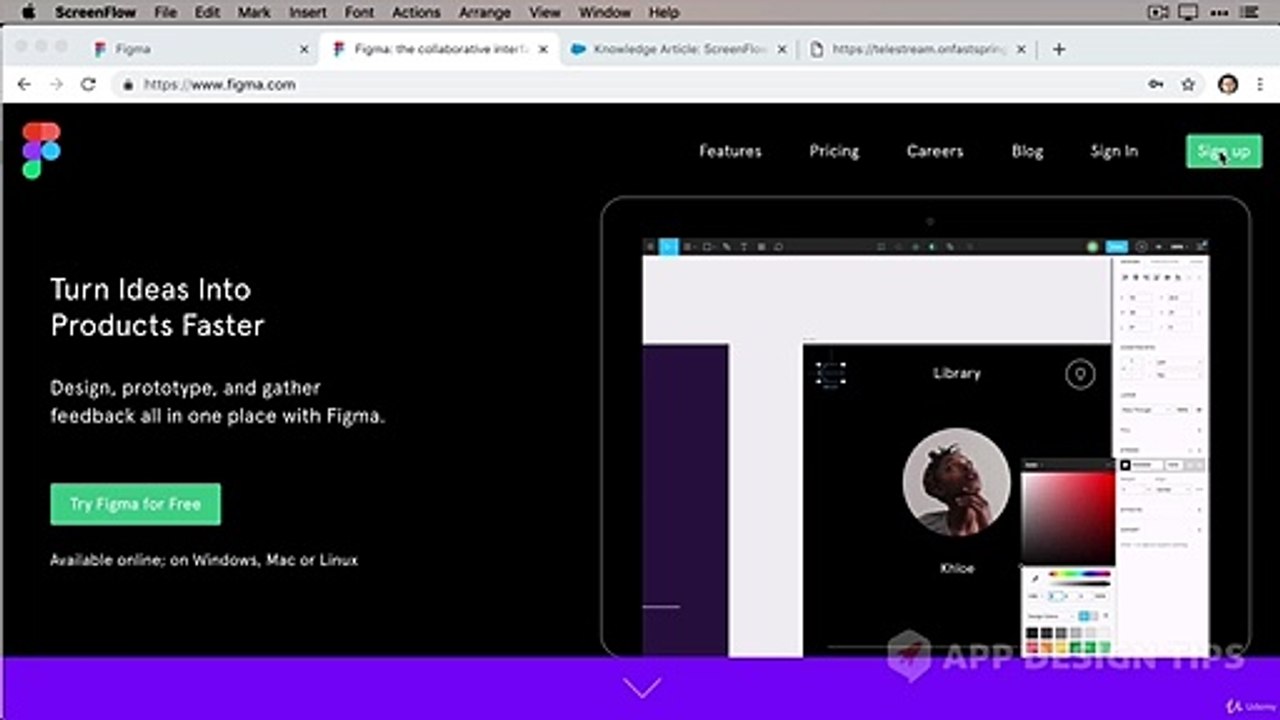Go to the Pricing page

(x=834, y=151)
